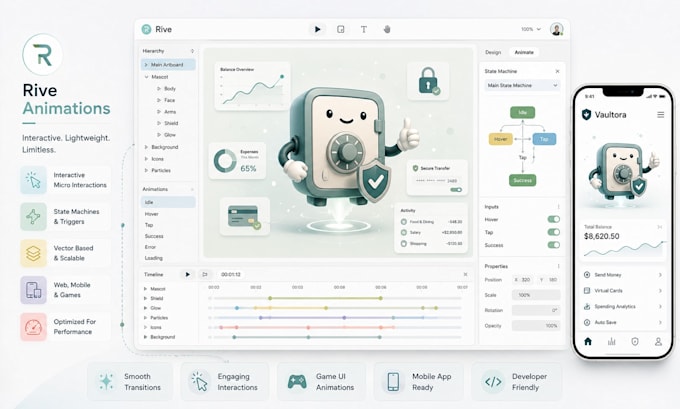Expand the Particles hierarchy group
This screenshot has height=409, width=680.
146,170
